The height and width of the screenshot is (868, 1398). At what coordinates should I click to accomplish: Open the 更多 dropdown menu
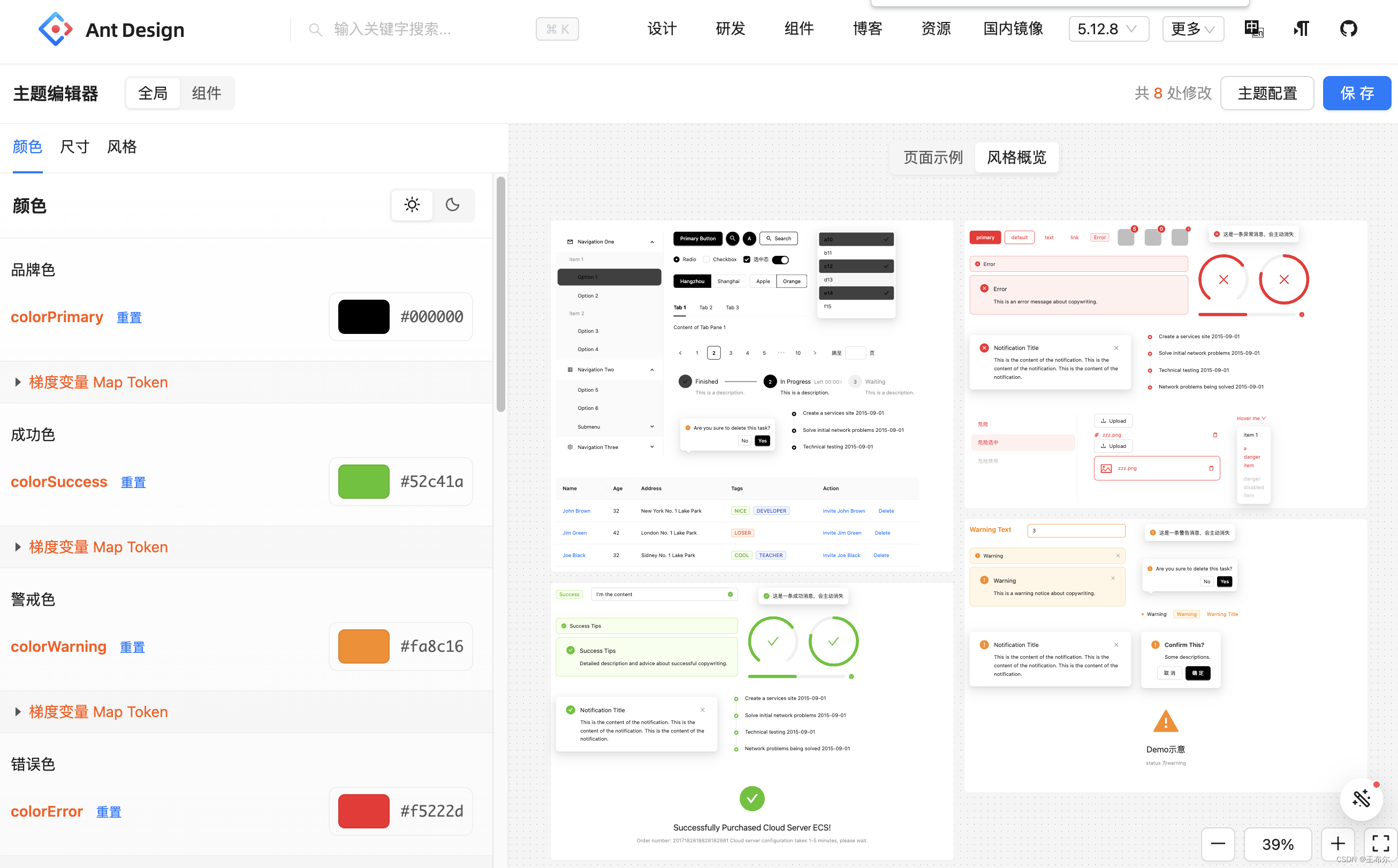[x=1192, y=29]
